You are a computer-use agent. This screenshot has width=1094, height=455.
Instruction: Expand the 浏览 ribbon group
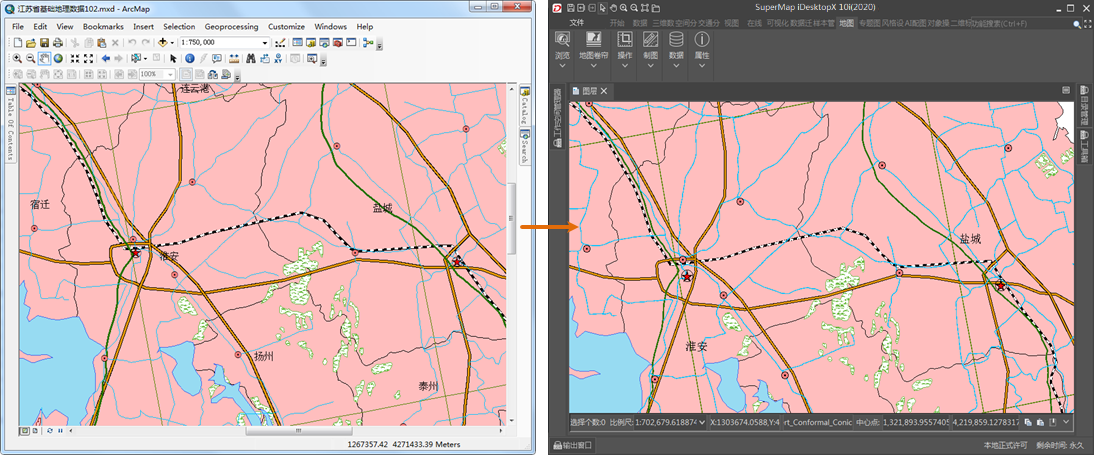click(562, 66)
